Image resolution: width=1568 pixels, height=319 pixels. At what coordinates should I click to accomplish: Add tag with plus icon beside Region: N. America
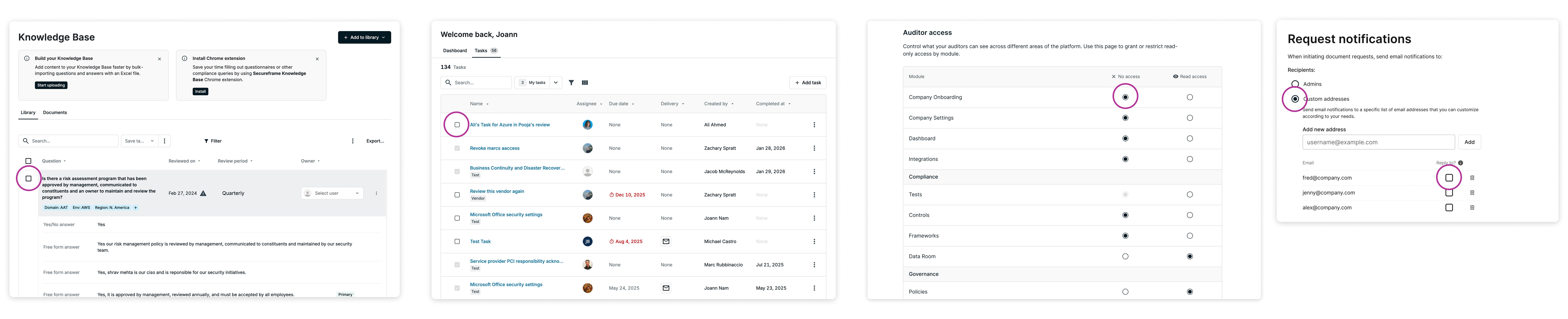click(136, 208)
